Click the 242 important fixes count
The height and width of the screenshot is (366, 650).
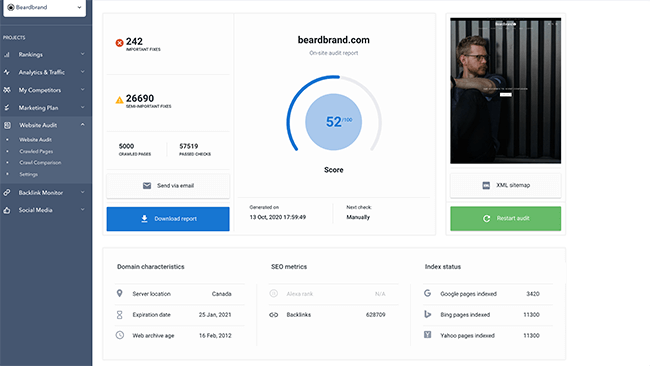click(x=134, y=41)
